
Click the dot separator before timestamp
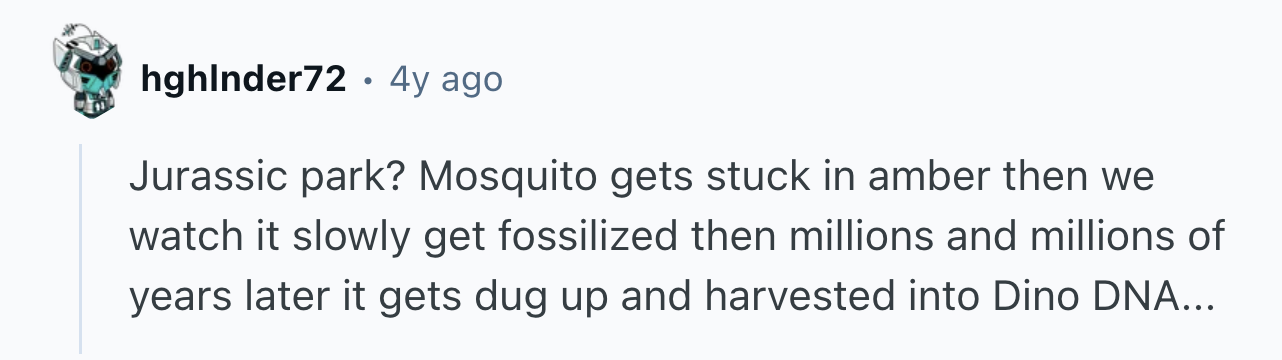click(x=369, y=80)
